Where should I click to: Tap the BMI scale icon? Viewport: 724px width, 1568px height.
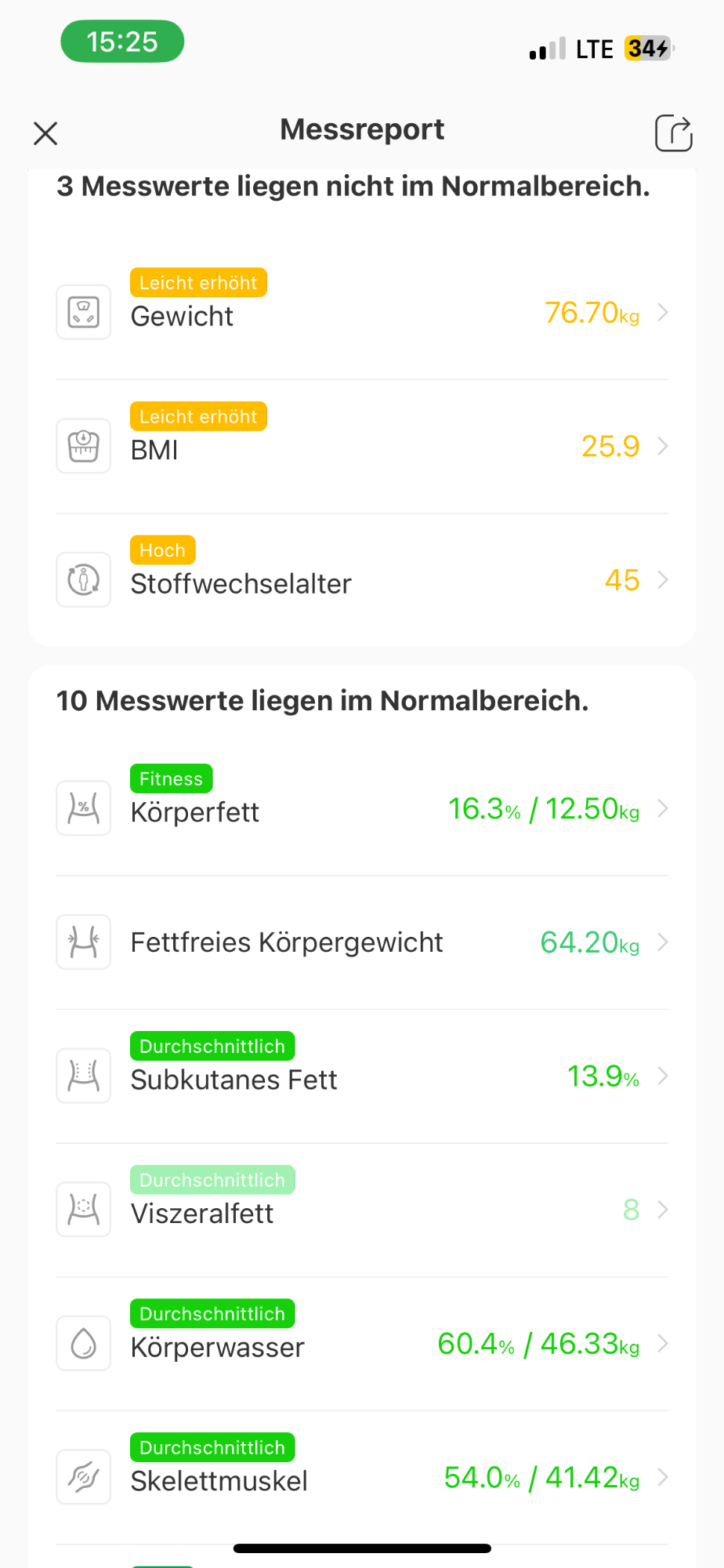pos(84,446)
